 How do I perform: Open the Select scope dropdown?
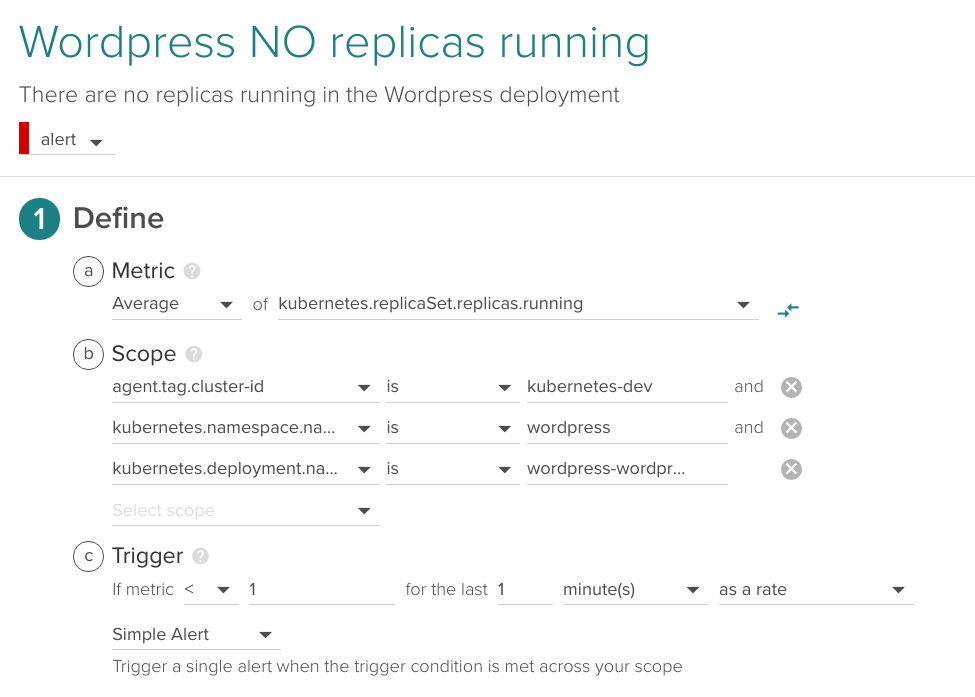point(246,510)
